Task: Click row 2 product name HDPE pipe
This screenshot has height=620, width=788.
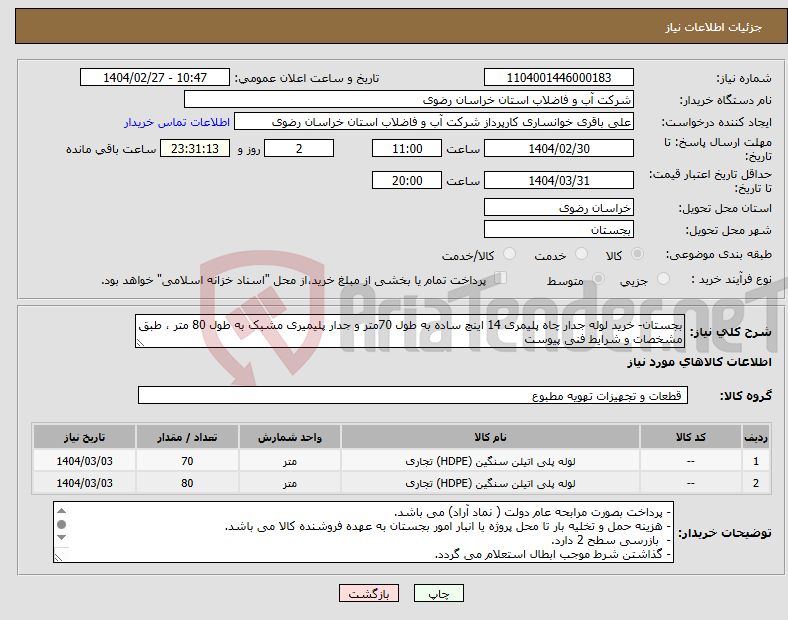Action: 490,483
